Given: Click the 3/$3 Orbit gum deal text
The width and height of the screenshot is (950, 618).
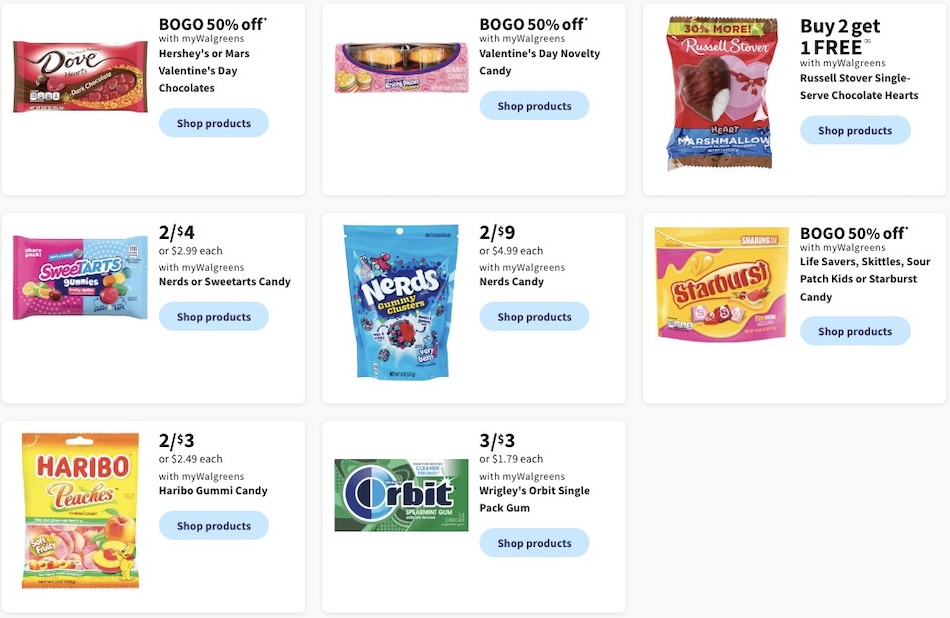Looking at the screenshot, I should click(496, 441).
